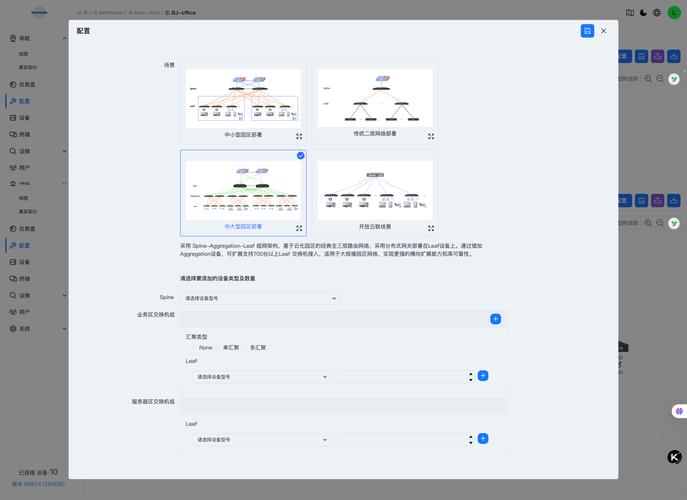Add a new 业务区交换机组 with the plus icon

(495, 319)
